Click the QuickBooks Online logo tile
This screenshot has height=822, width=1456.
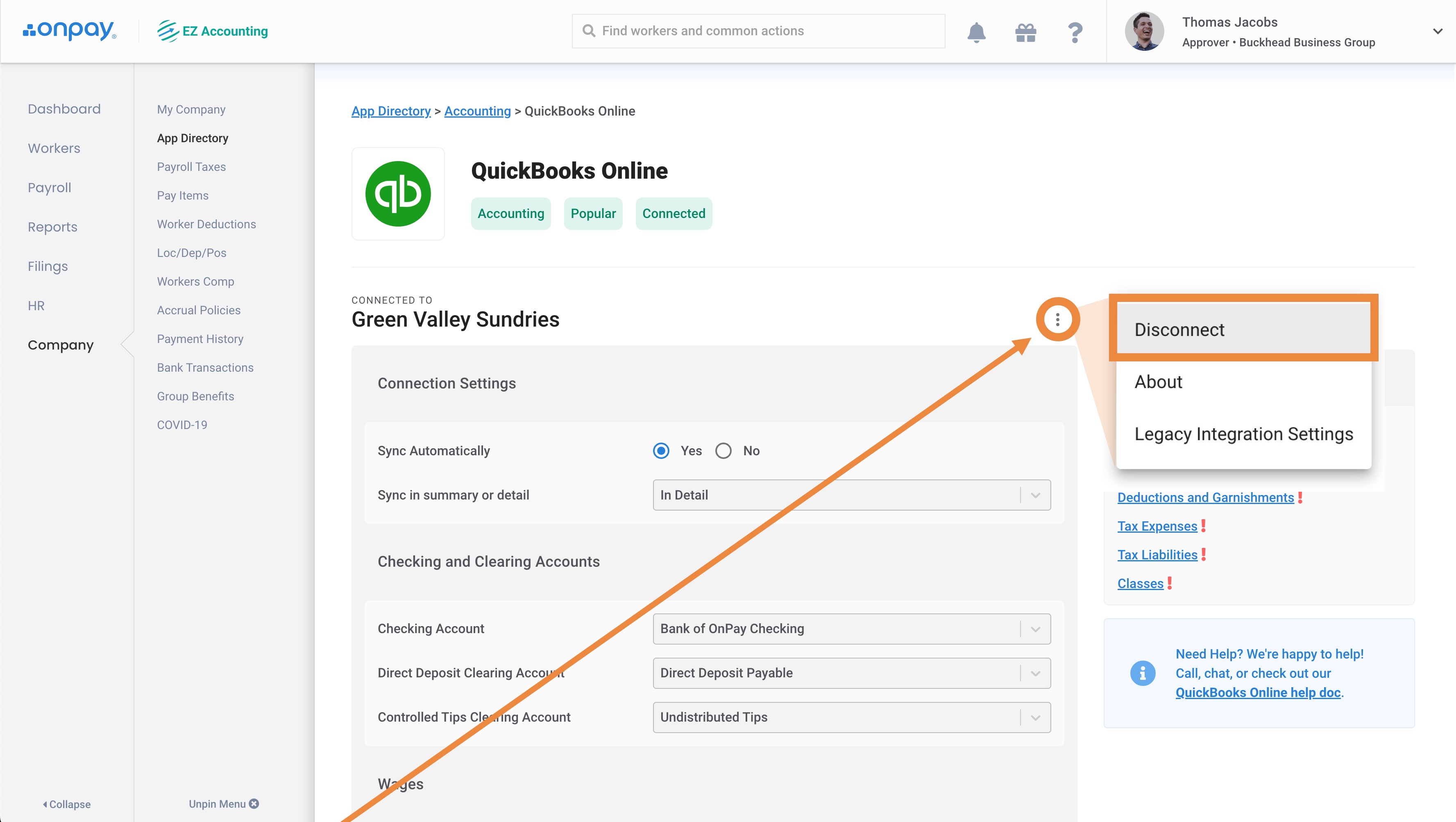coord(398,194)
